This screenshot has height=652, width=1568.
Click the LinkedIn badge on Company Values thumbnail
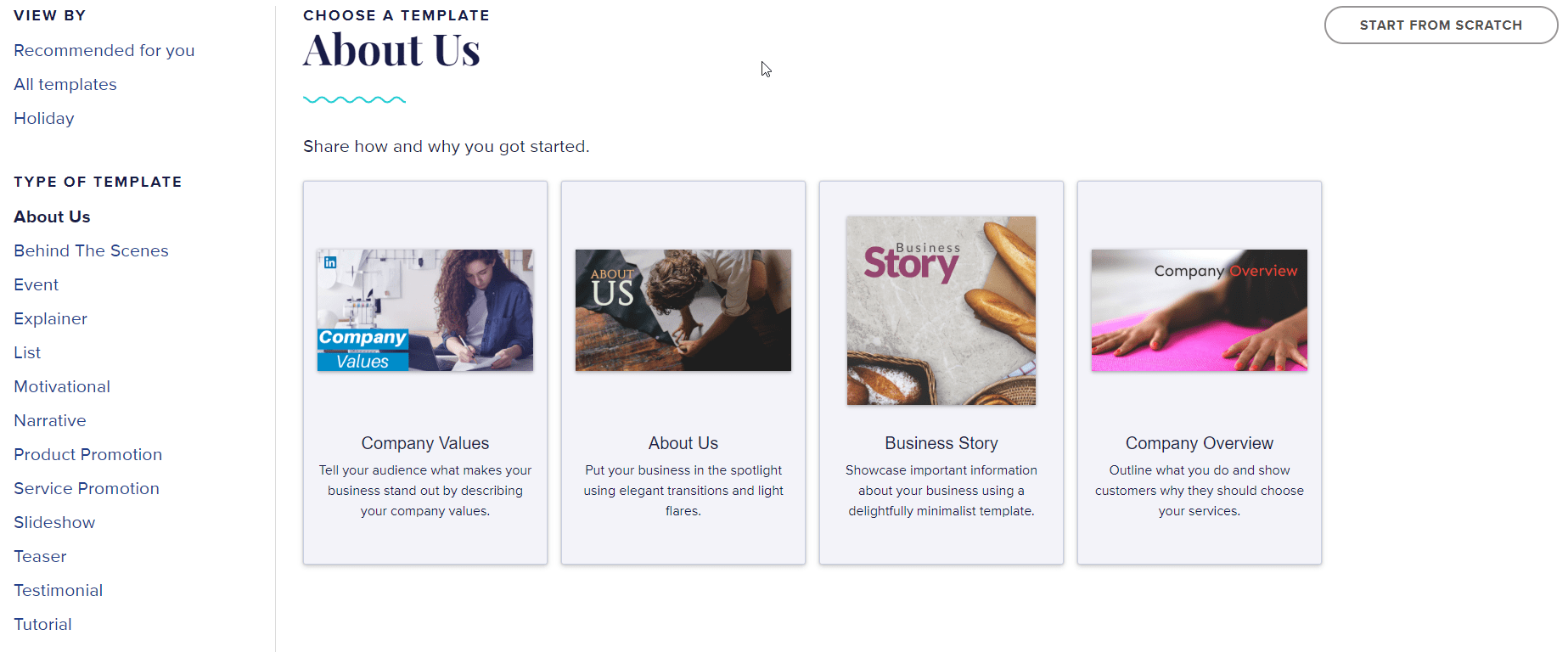click(328, 262)
